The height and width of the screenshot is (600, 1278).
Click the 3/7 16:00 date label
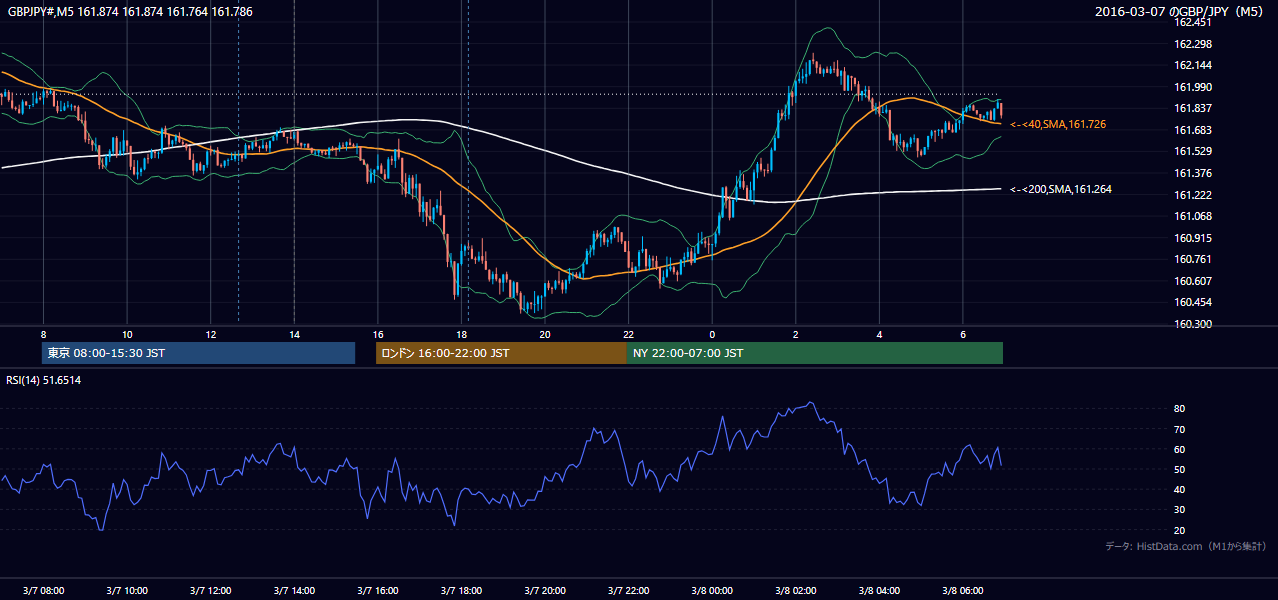[x=377, y=590]
